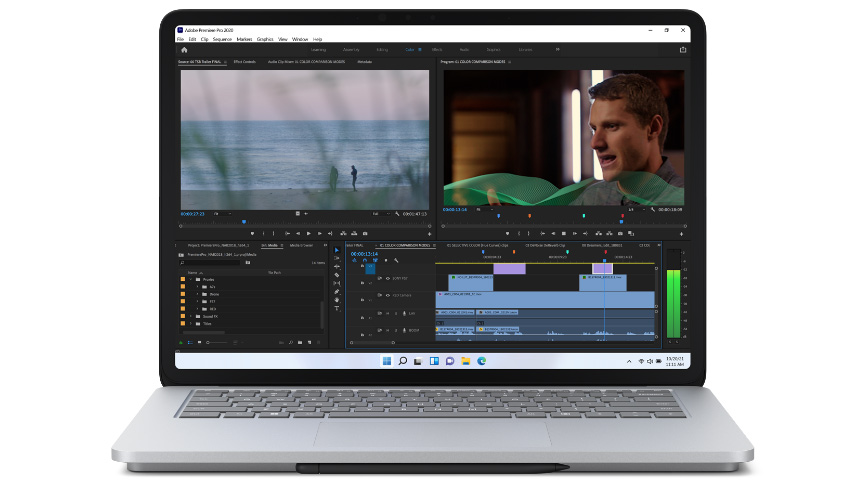This screenshot has width=864, height=490.
Task: Click the Project panel thumbnail zoom slider
Action: tap(217, 343)
